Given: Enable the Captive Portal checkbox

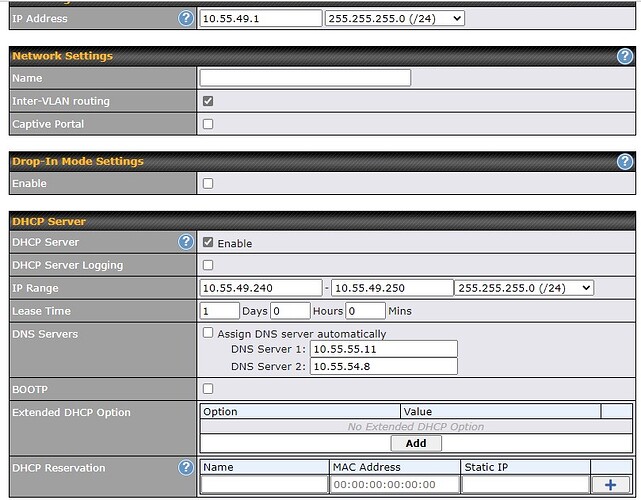Looking at the screenshot, I should pyautogui.click(x=208, y=124).
